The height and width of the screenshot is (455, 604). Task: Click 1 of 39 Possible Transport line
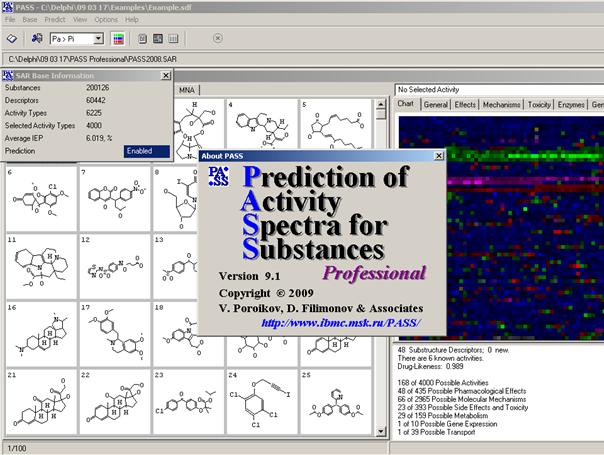(436, 432)
